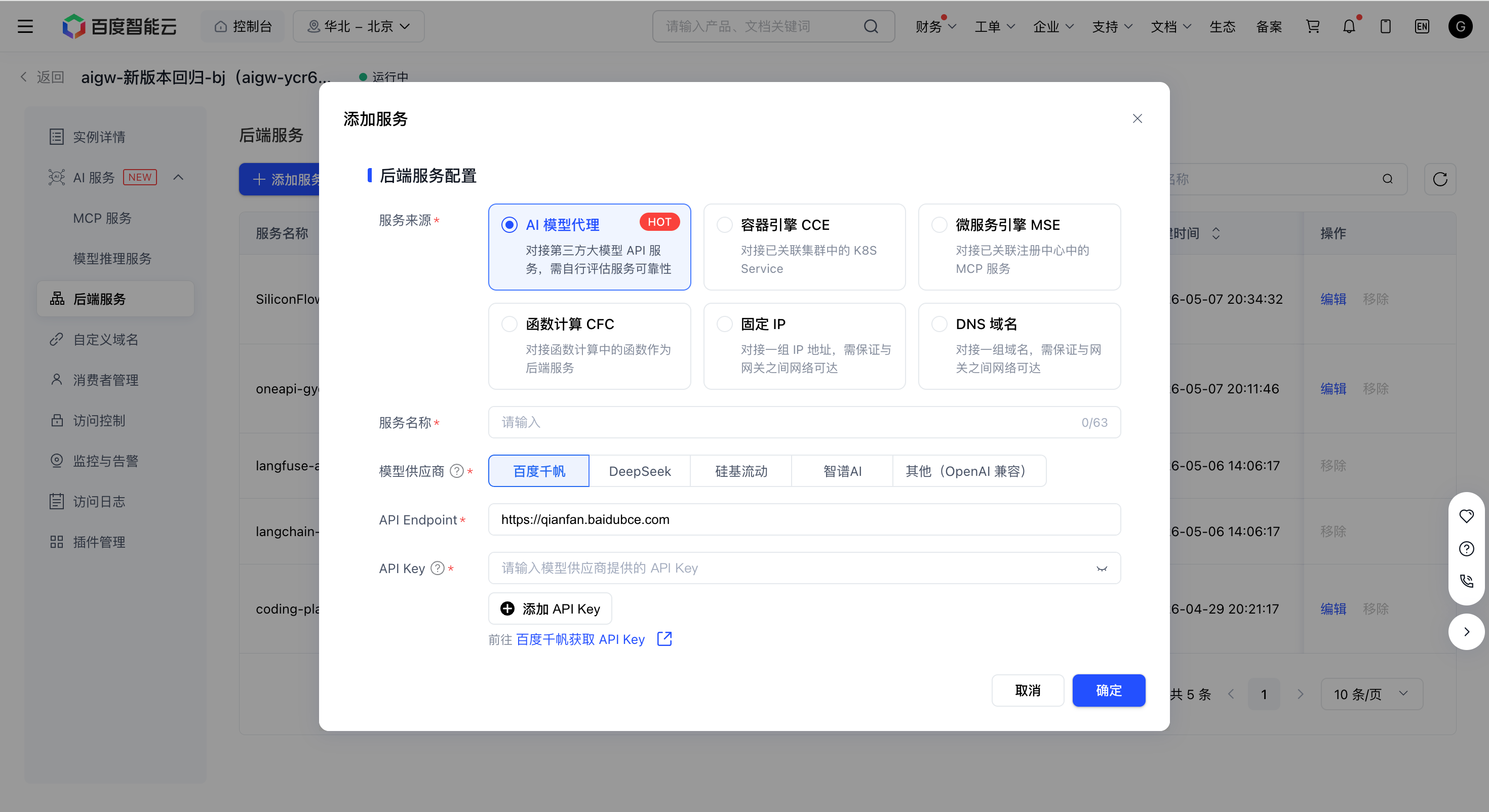Click the 取消 button
1489x812 pixels.
[x=1028, y=690]
